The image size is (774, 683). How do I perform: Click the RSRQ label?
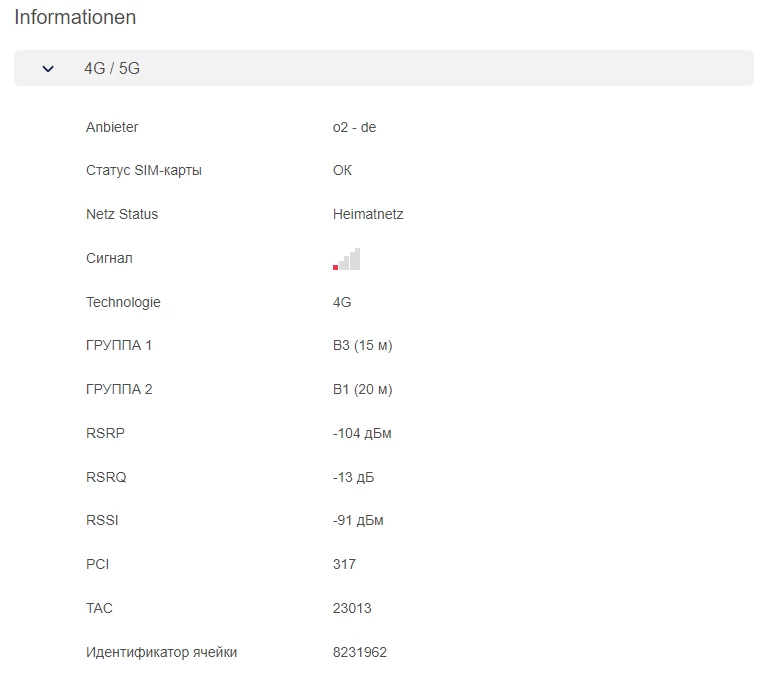point(106,477)
